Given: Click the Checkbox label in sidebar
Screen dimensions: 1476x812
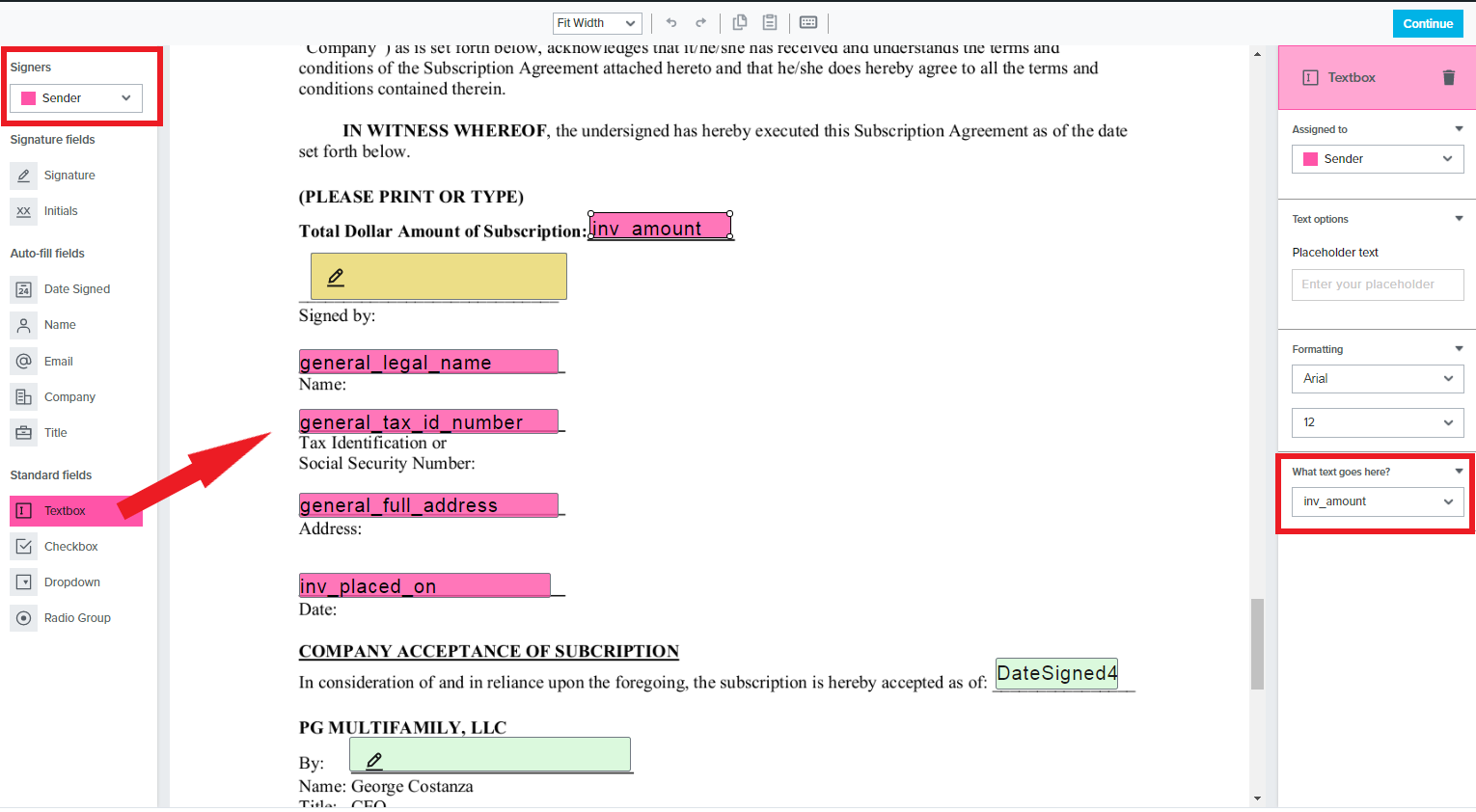Looking at the screenshot, I should point(71,547).
